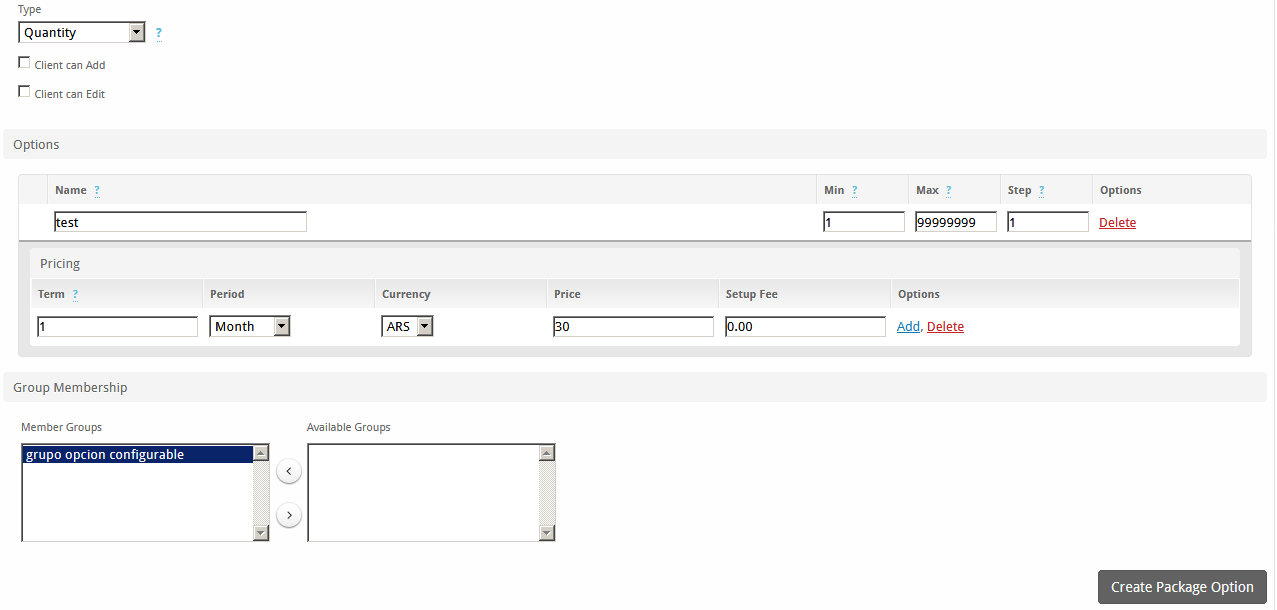Click the Group Membership section header

click(635, 387)
